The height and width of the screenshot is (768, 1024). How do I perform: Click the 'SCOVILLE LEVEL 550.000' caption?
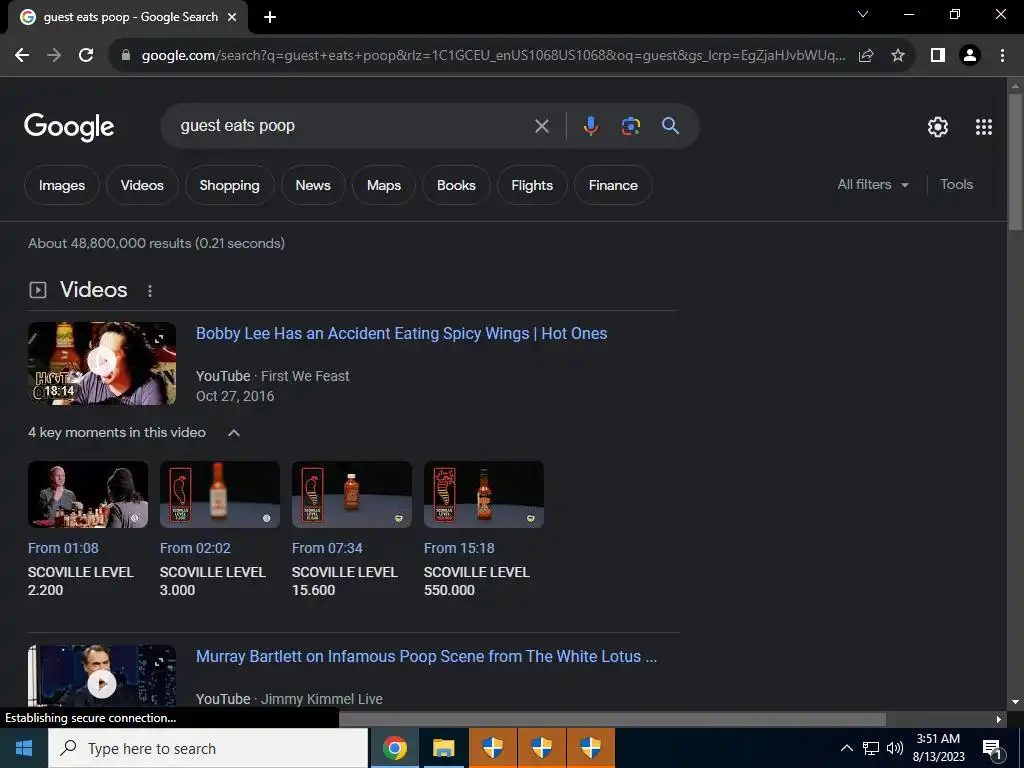click(477, 581)
